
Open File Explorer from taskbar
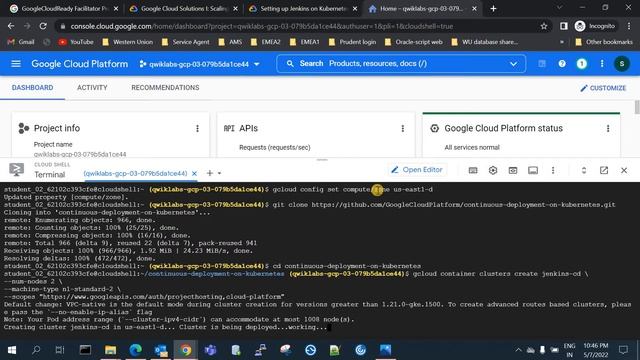pos(111,350)
